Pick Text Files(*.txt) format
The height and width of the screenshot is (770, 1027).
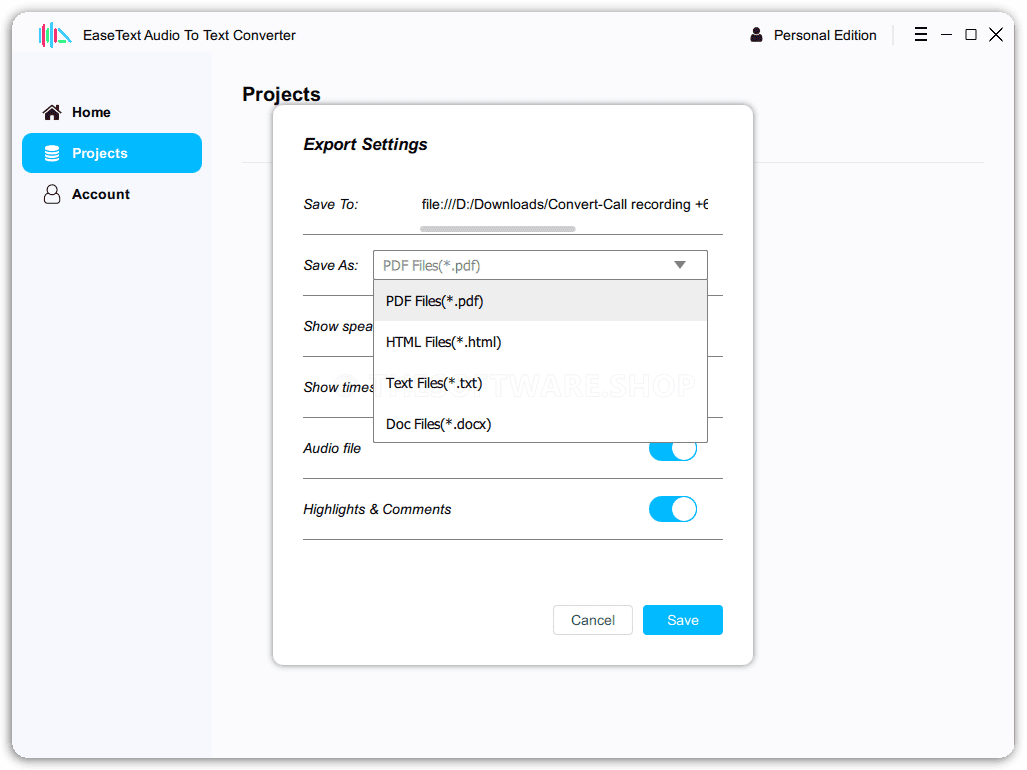(x=540, y=383)
